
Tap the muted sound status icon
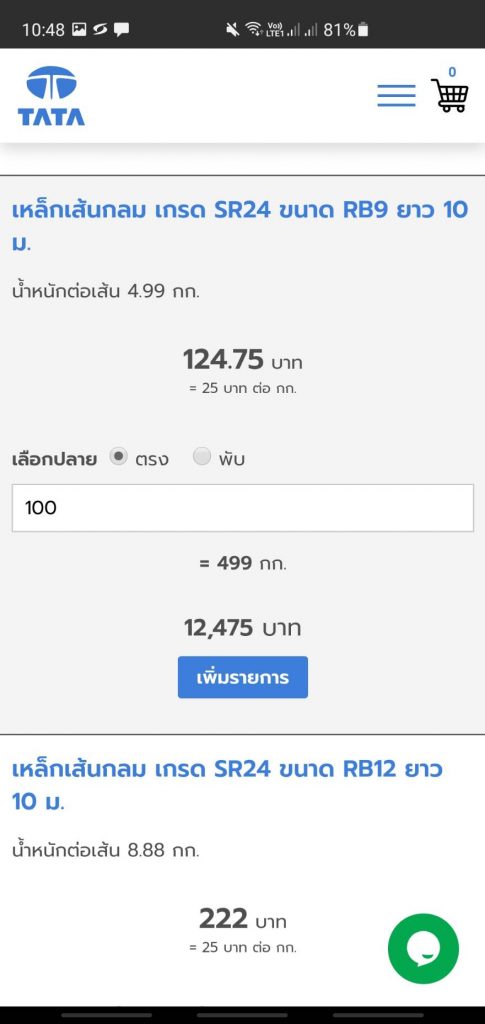coord(232,29)
